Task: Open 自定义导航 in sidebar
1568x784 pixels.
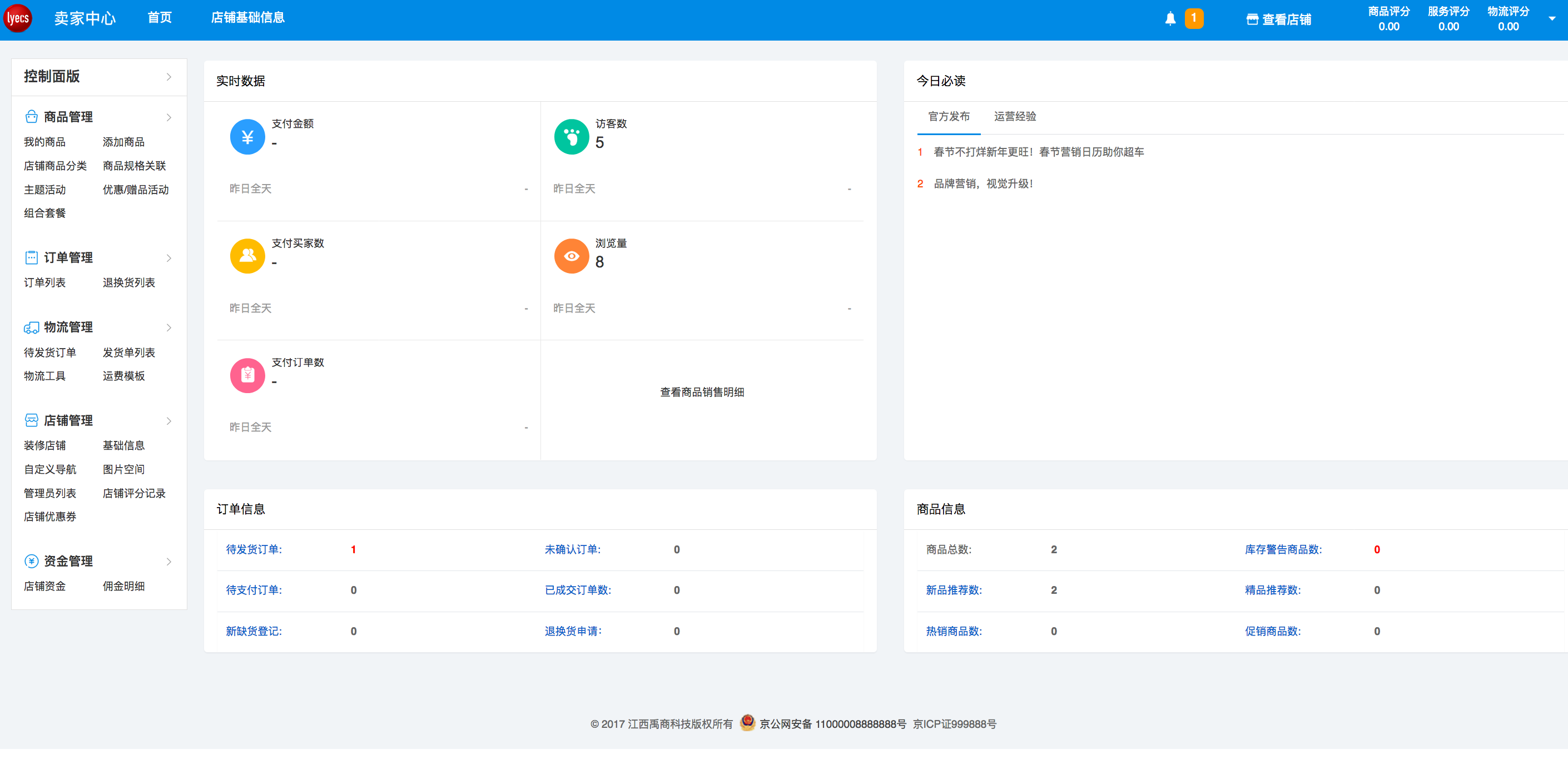Action: point(50,469)
